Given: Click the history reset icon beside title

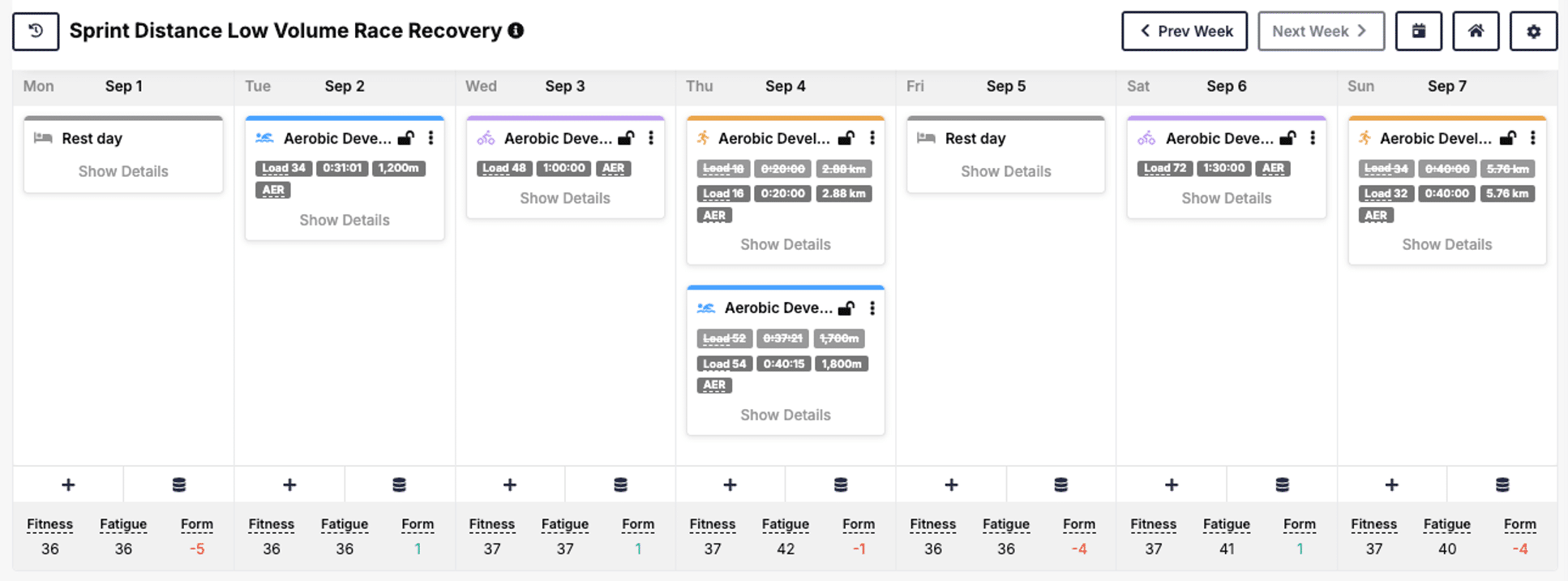Looking at the screenshot, I should (x=36, y=31).
